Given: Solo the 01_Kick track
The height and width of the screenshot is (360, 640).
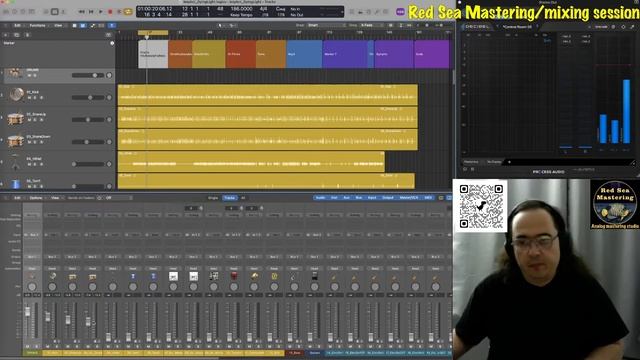Looking at the screenshot, I should coord(35,98).
